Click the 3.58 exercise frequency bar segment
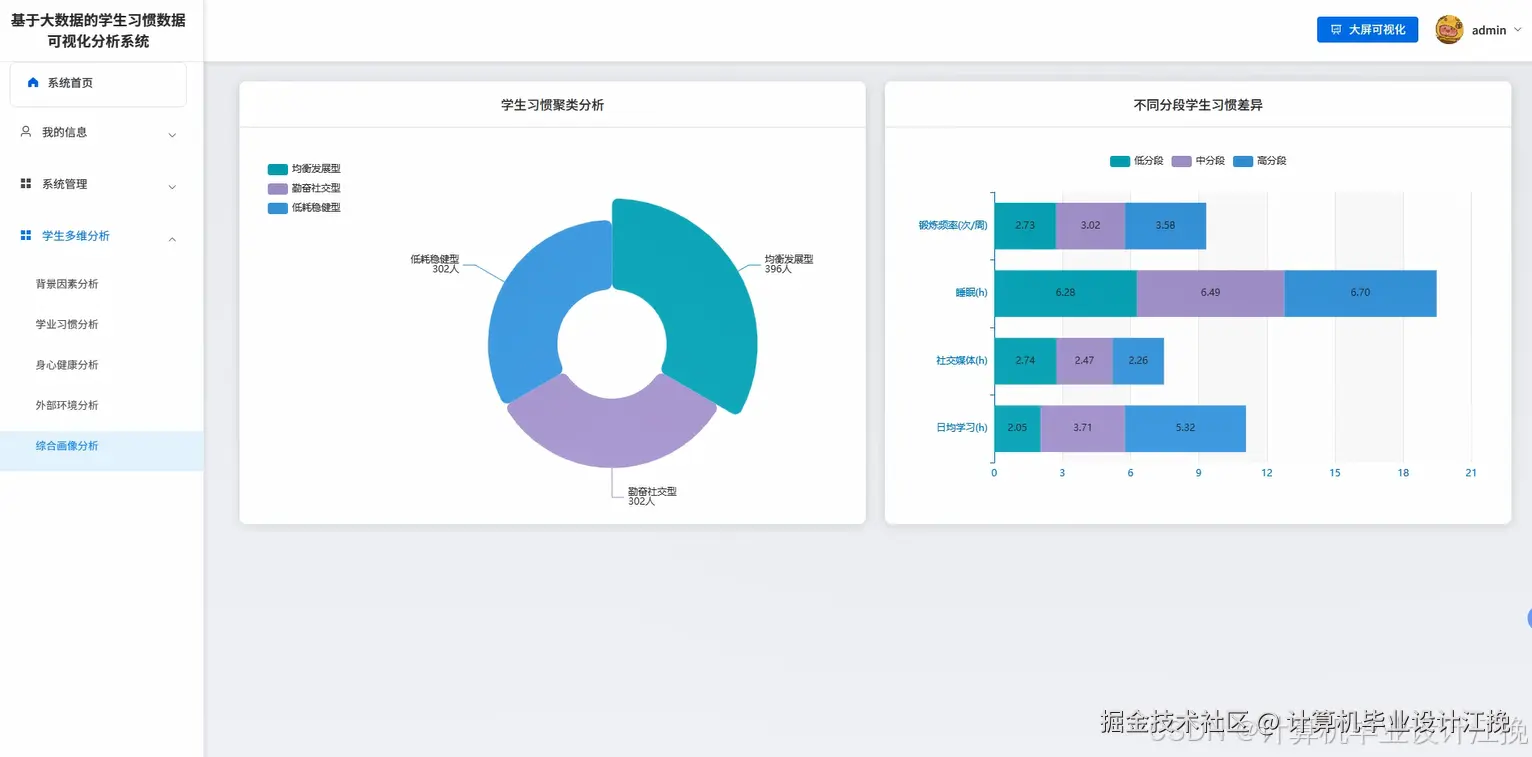The width and height of the screenshot is (1532, 757). click(x=1165, y=226)
